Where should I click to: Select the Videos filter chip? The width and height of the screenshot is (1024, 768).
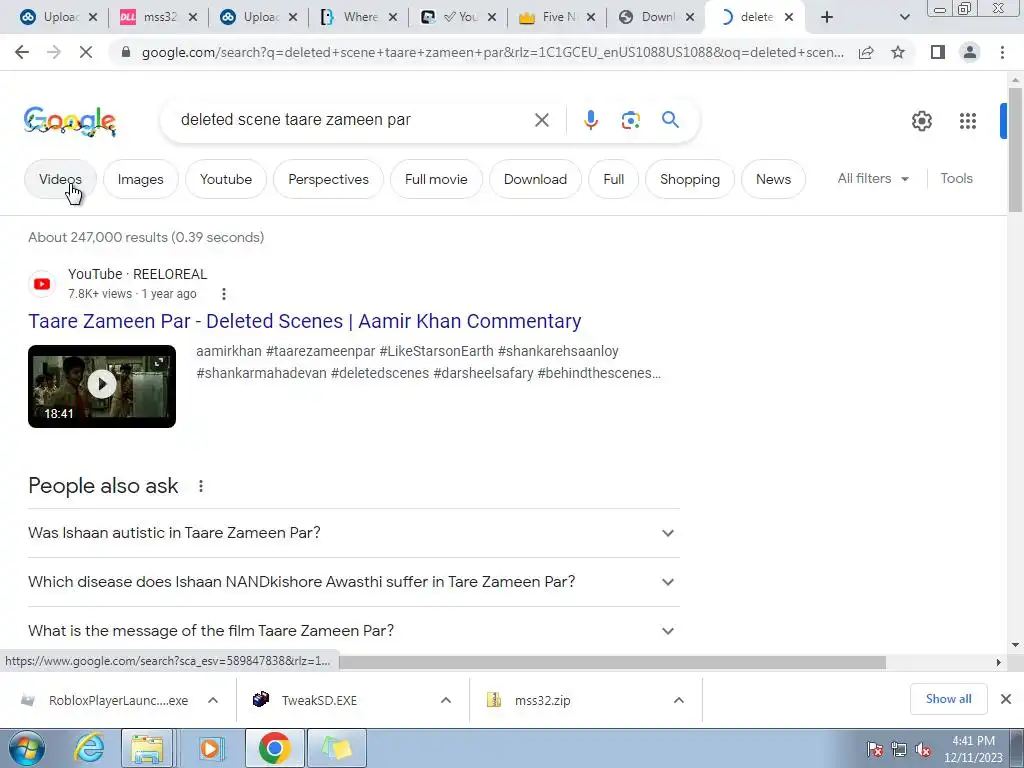60,179
